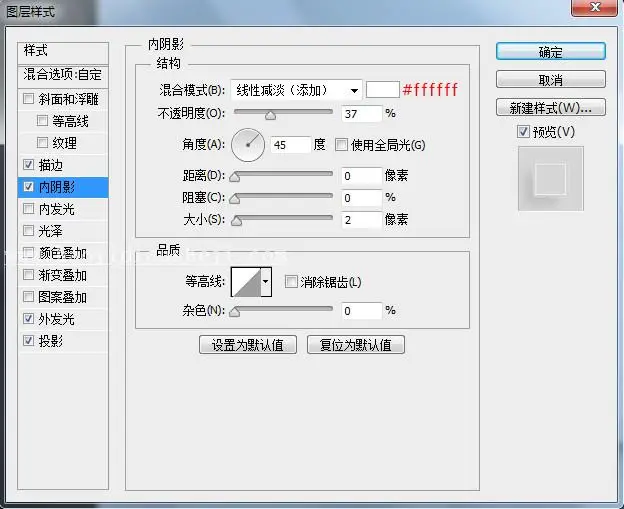Click the 阻塞 slider handle

[x=235, y=199]
